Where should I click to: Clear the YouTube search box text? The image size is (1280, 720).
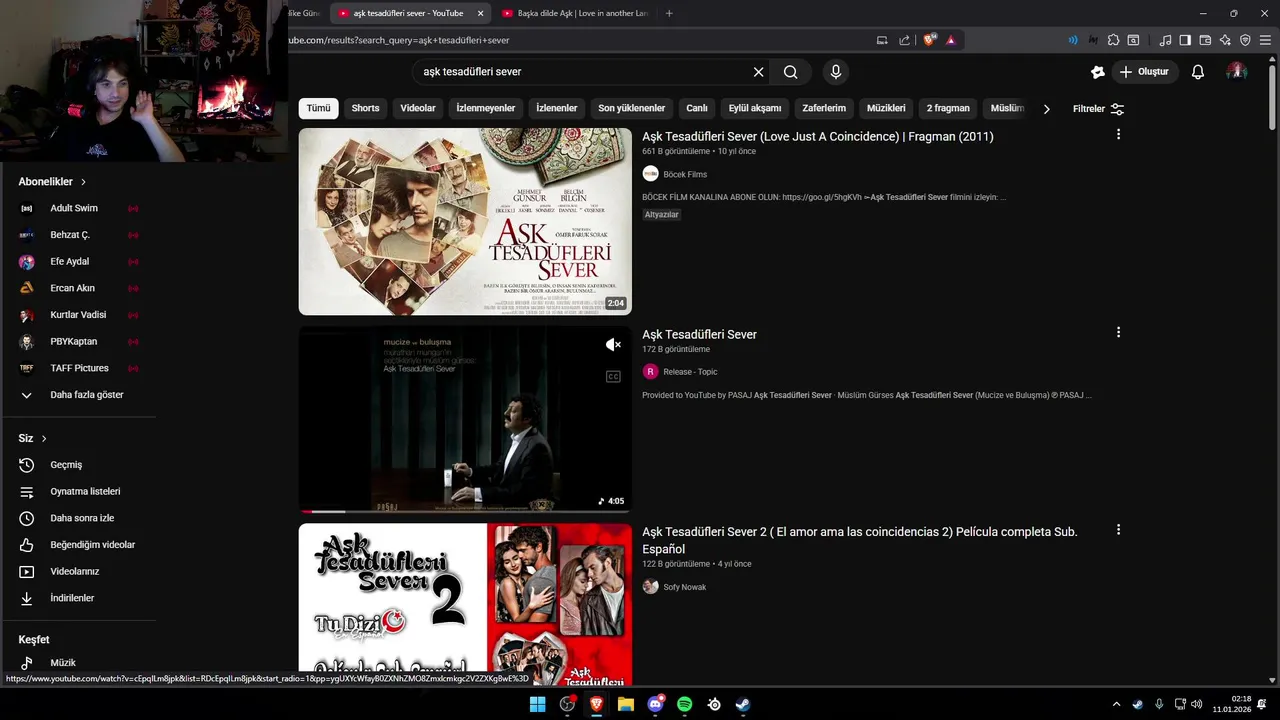[x=758, y=72]
